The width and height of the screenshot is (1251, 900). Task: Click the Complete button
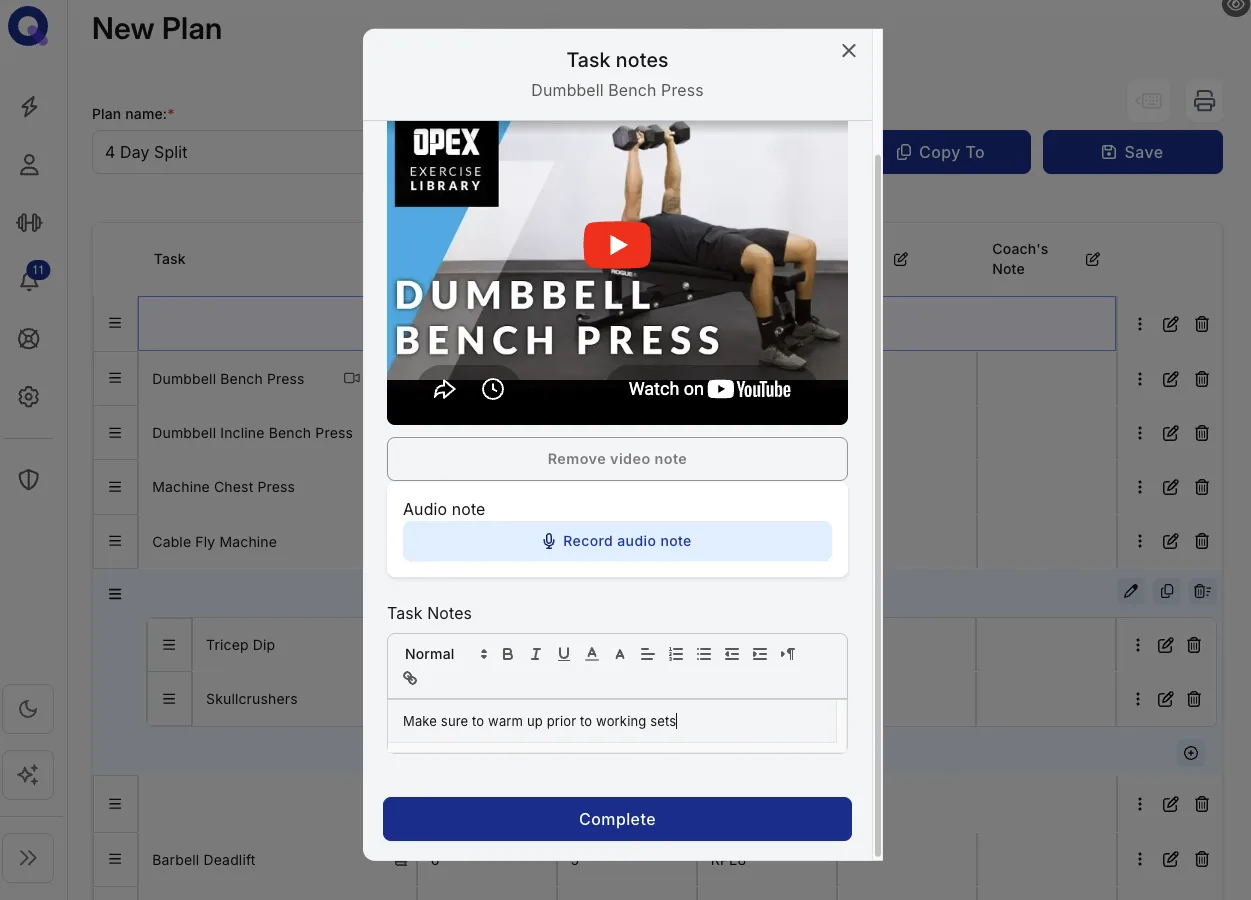coord(617,819)
